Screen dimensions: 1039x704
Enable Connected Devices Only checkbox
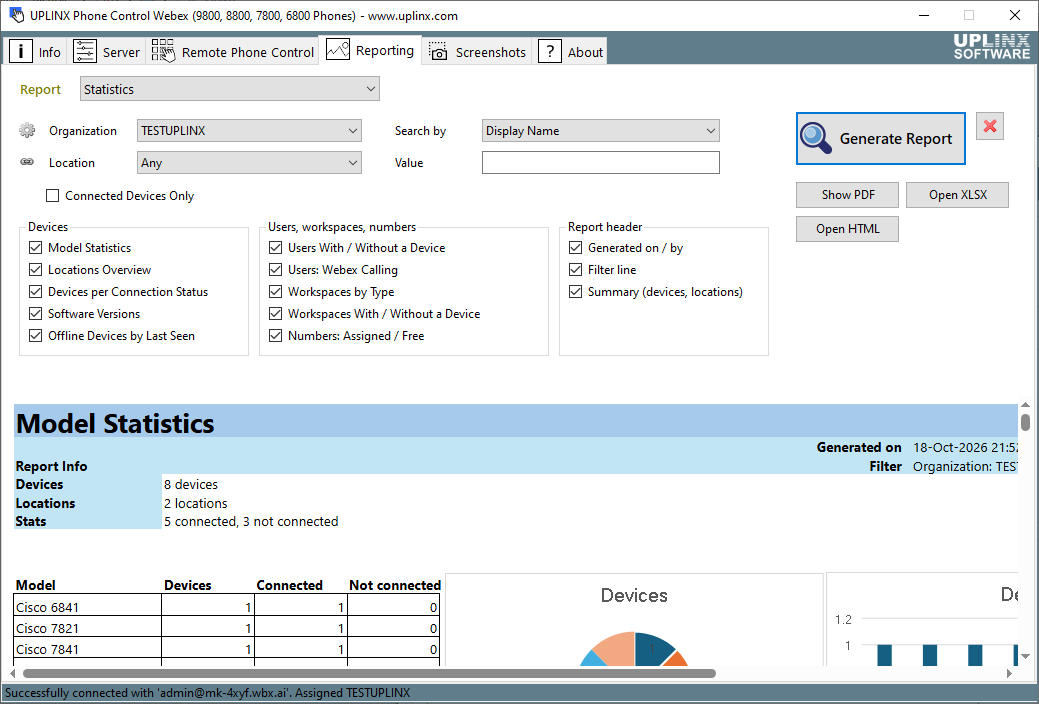52,196
